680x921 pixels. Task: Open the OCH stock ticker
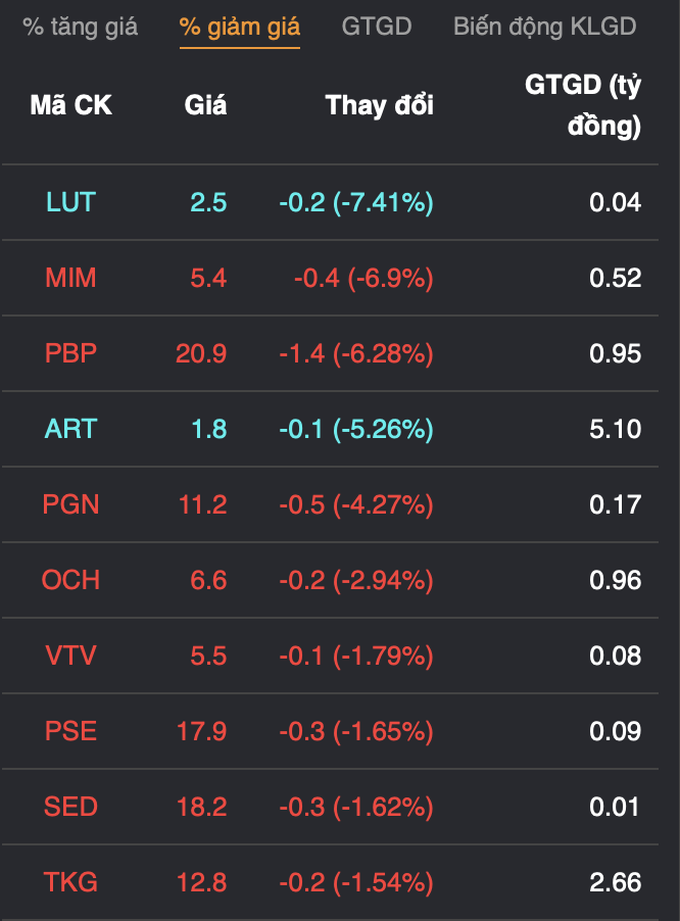(x=71, y=580)
